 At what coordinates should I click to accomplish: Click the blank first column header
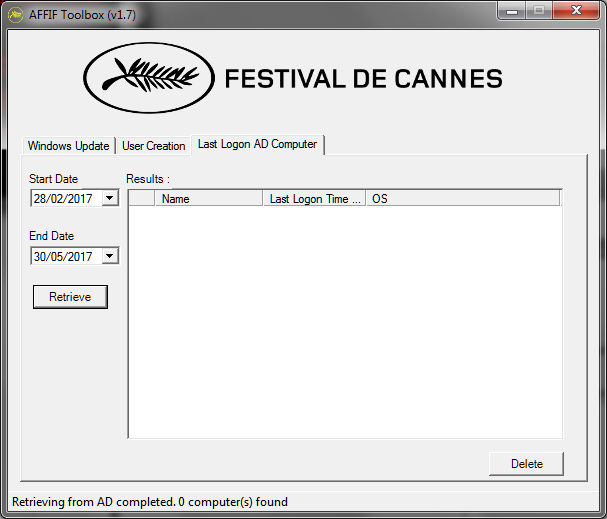[x=142, y=199]
